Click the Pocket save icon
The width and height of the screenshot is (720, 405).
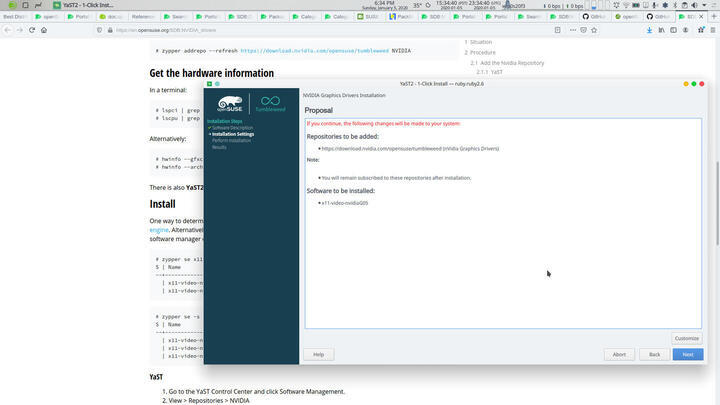(583, 30)
